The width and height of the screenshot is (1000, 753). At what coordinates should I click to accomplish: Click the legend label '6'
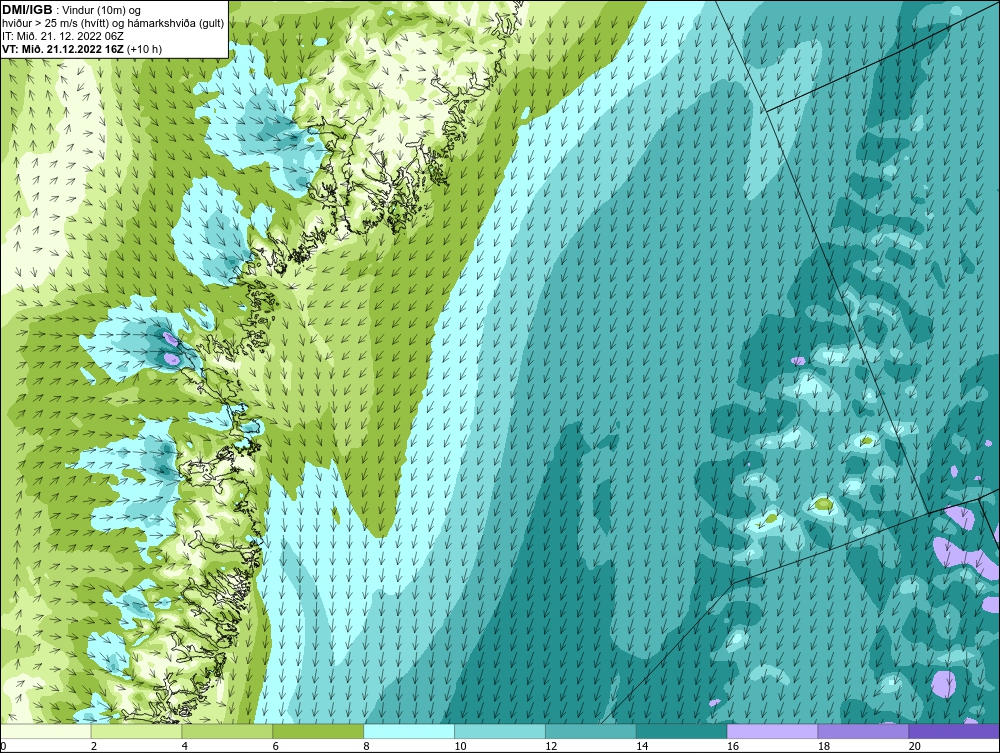pyautogui.click(x=276, y=746)
